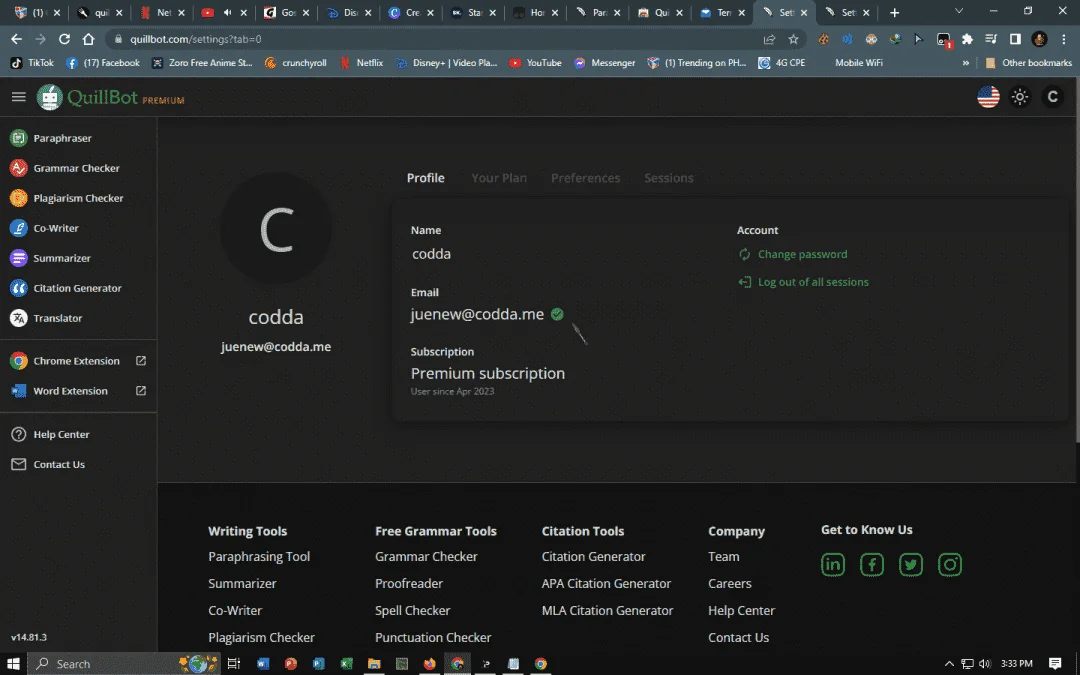This screenshot has width=1080, height=675.
Task: Click the verified email checkmark badge
Action: click(x=557, y=314)
